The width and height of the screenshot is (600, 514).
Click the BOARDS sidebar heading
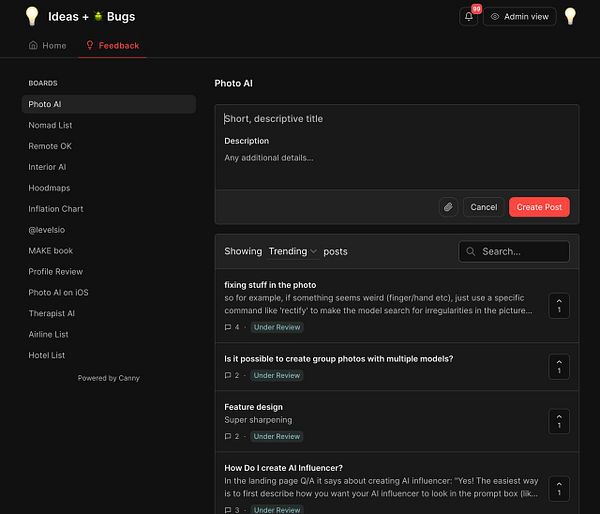[x=43, y=83]
